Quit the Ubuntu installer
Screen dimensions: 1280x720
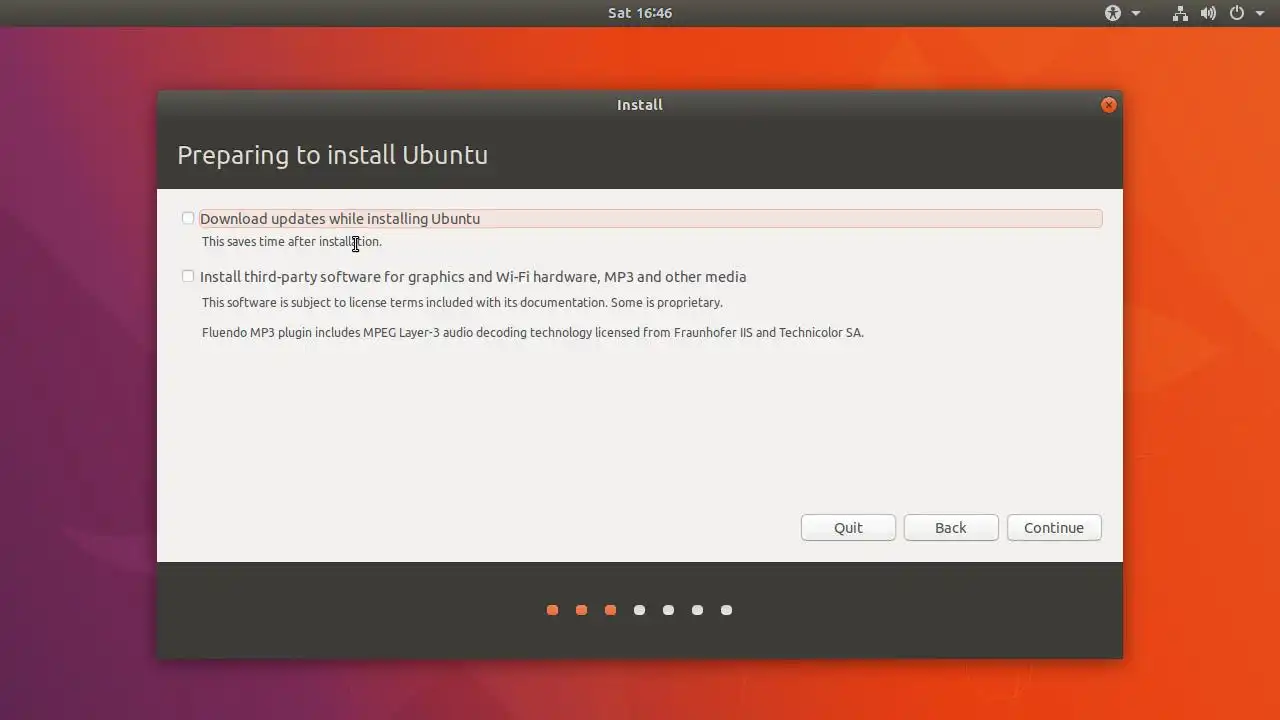pos(848,528)
